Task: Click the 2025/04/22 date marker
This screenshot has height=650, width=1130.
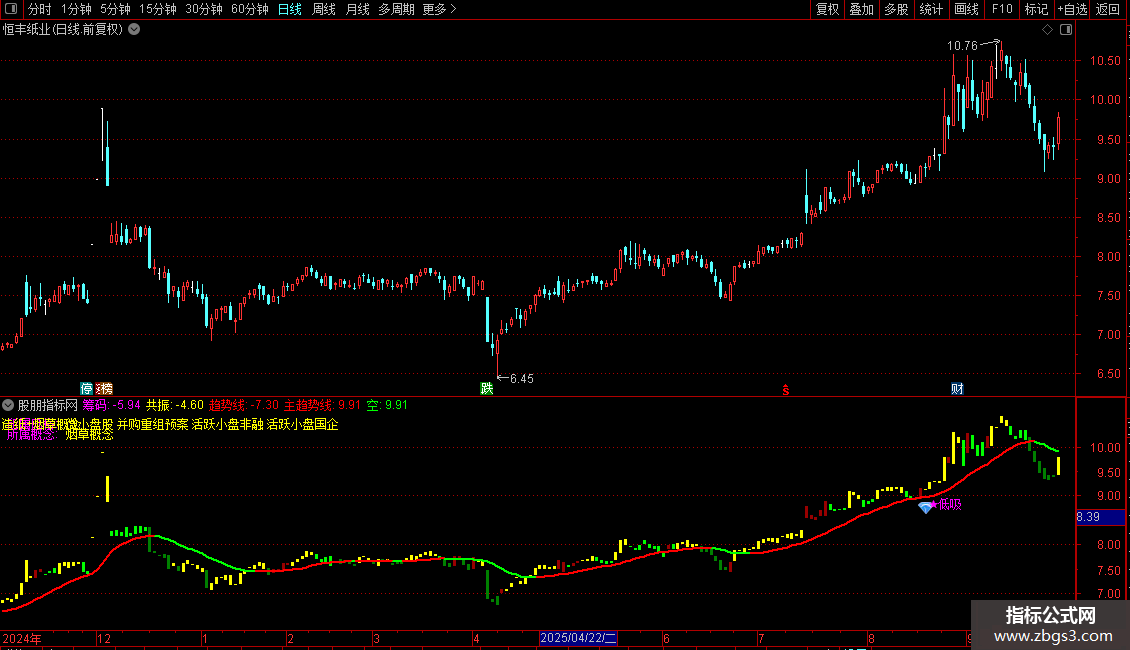Action: pyautogui.click(x=578, y=638)
